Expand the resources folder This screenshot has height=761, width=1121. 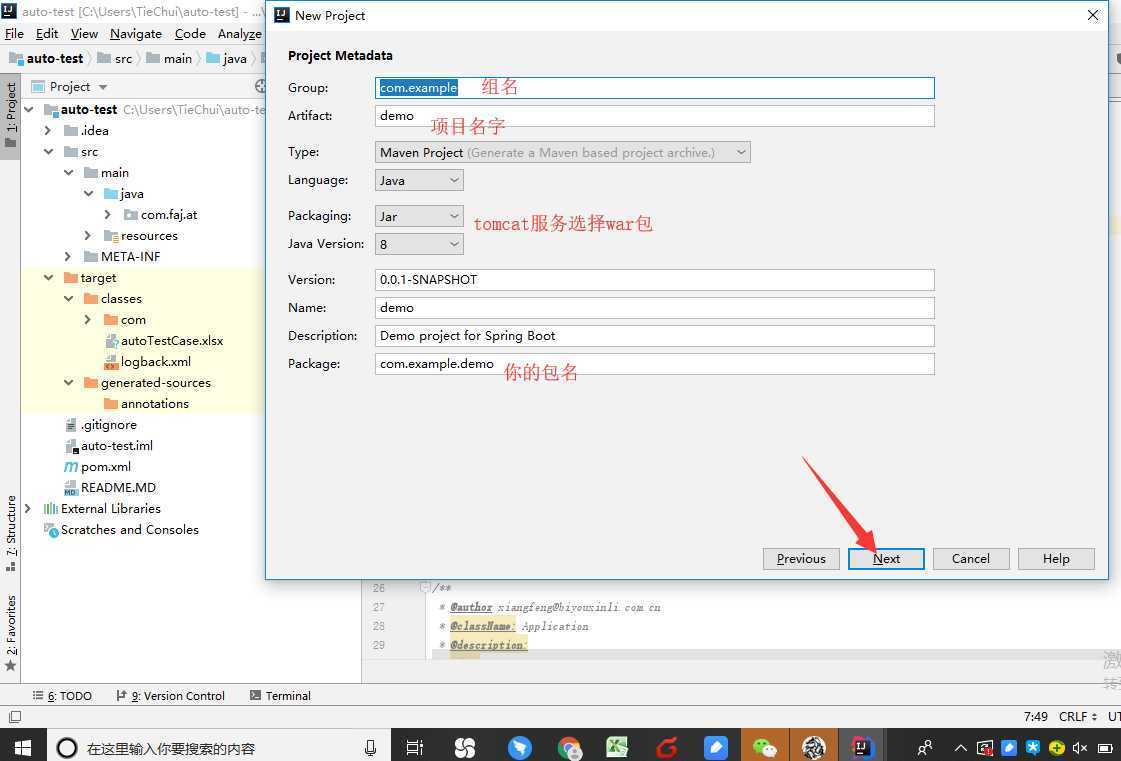point(88,235)
